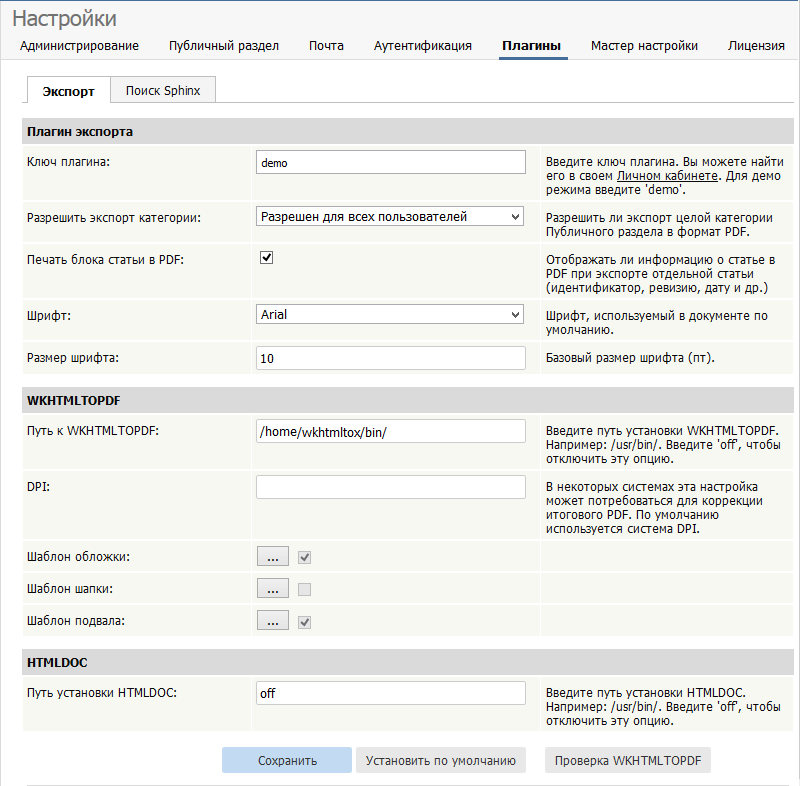Expand 'Разрешить экспорт категории' dropdown

(x=390, y=216)
